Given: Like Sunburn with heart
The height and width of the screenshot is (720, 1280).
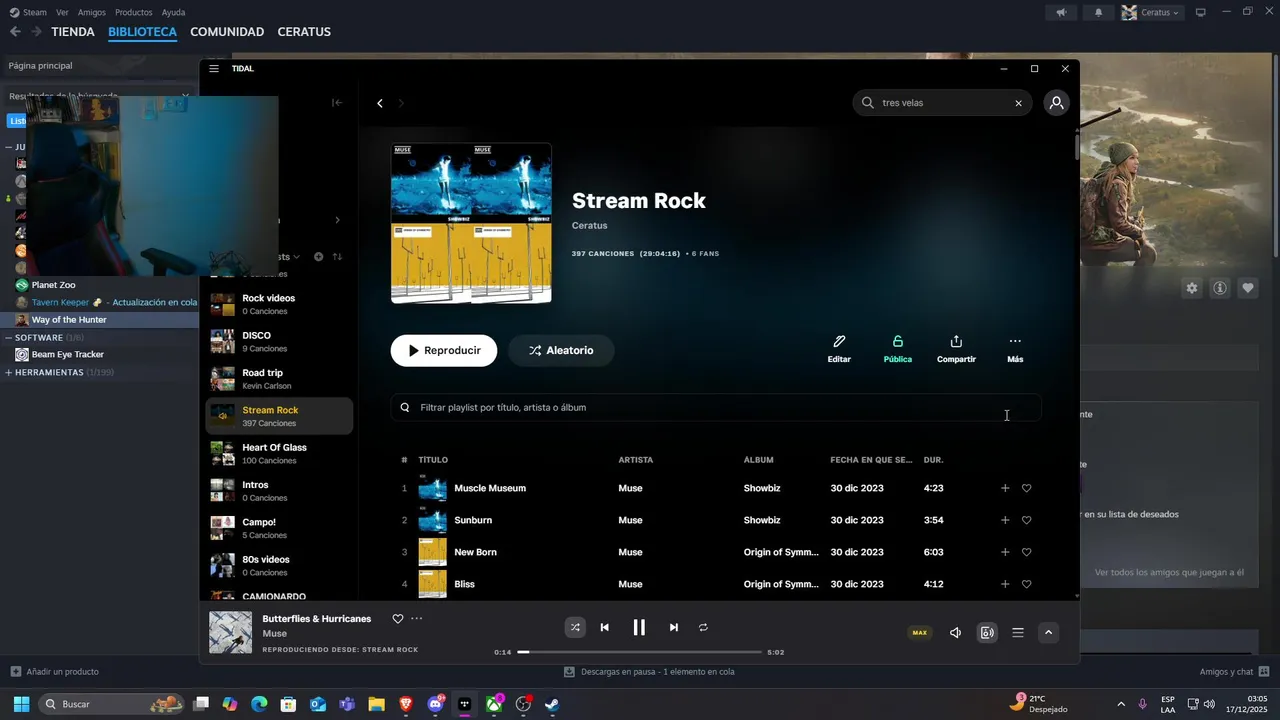Looking at the screenshot, I should 1026,520.
